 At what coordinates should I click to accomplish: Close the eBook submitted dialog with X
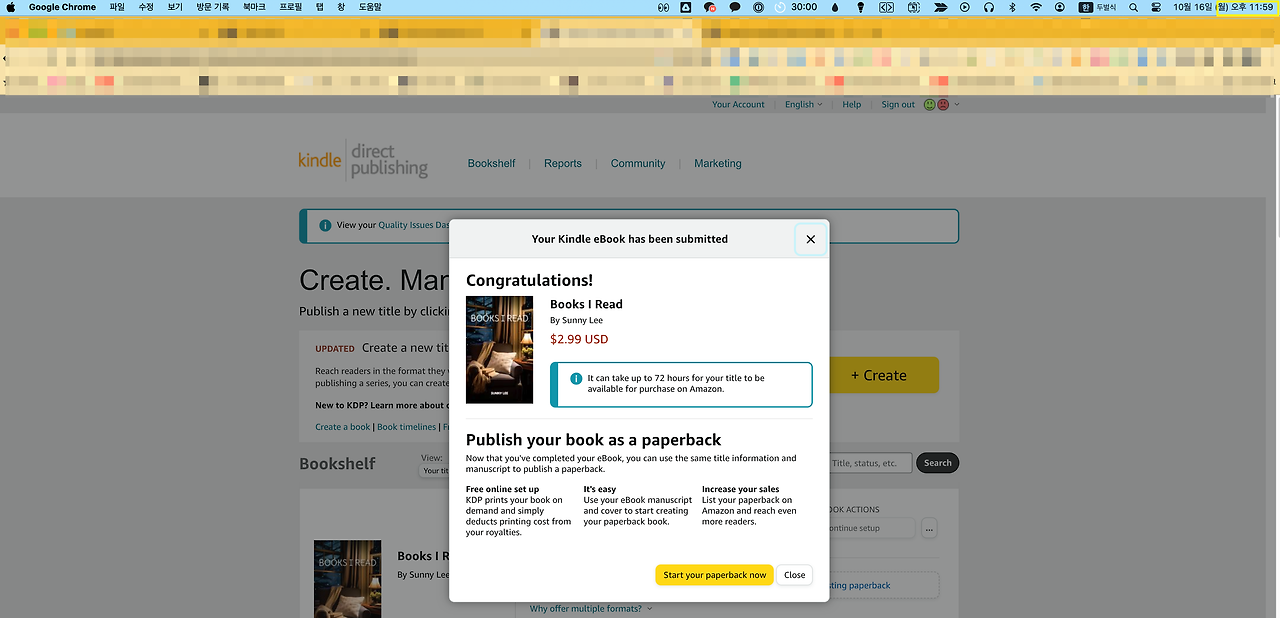pyautogui.click(x=810, y=239)
